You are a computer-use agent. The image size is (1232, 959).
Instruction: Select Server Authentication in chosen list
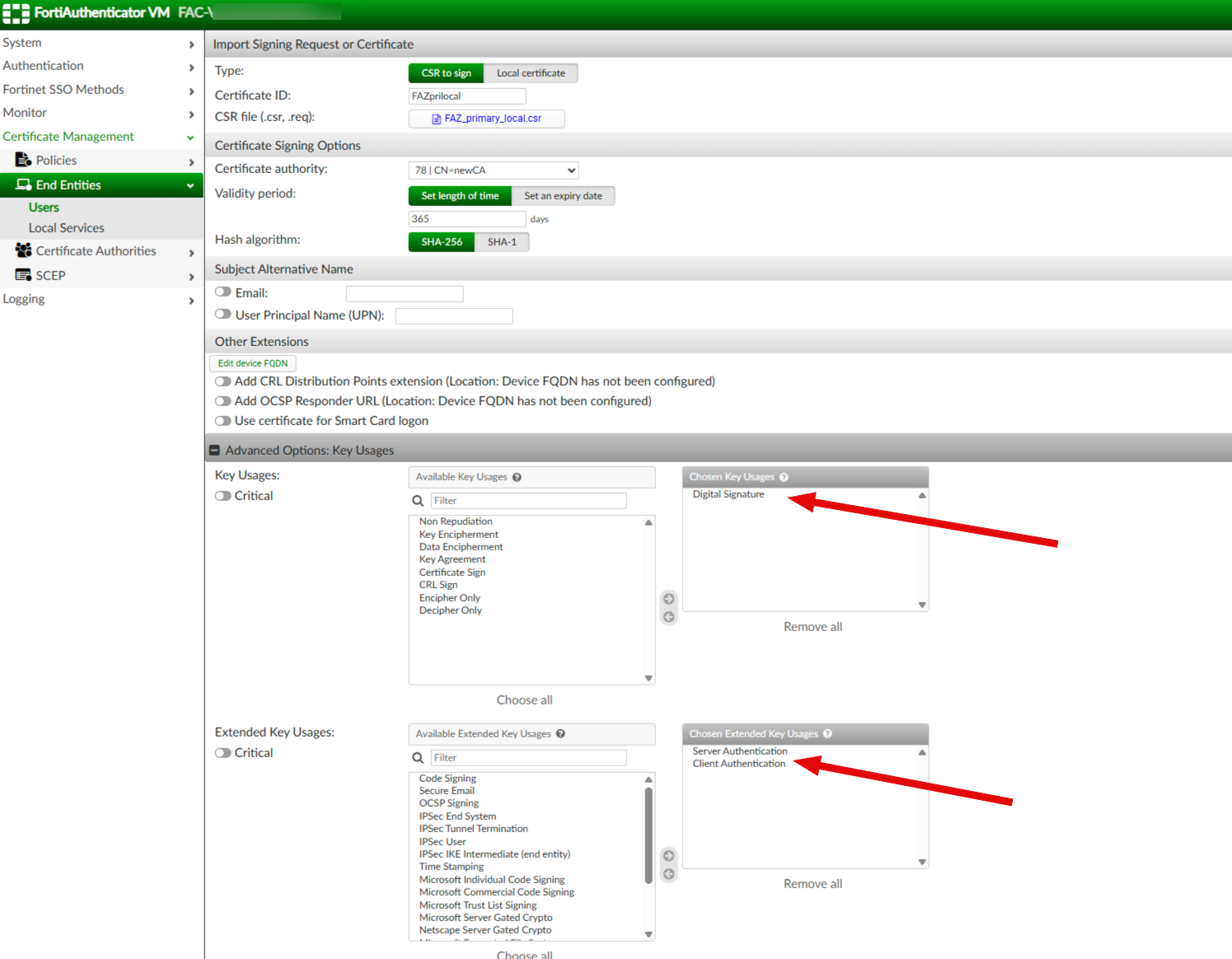[740, 751]
